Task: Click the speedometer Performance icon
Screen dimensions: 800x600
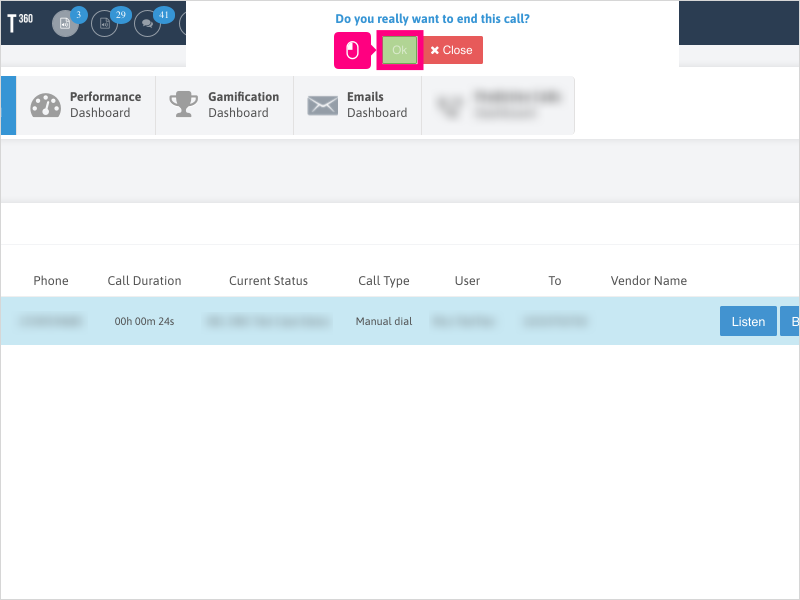Action: pos(45,105)
